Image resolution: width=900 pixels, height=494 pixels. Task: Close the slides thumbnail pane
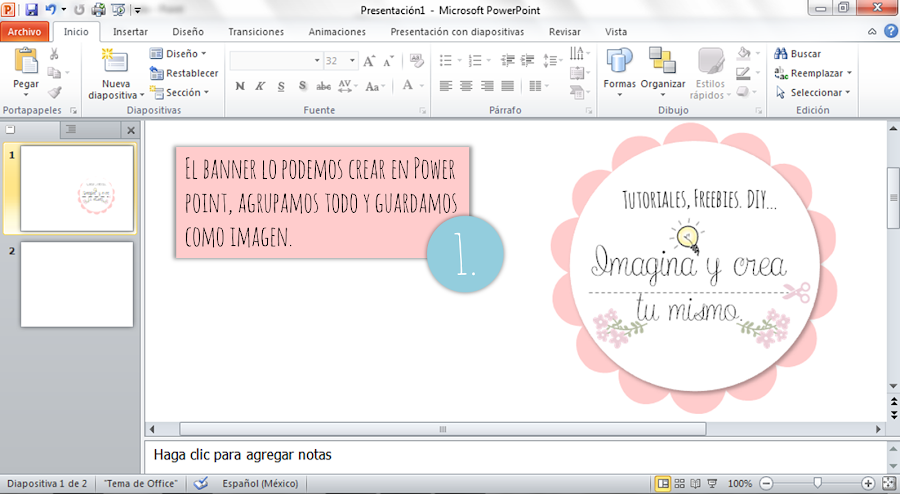click(131, 130)
